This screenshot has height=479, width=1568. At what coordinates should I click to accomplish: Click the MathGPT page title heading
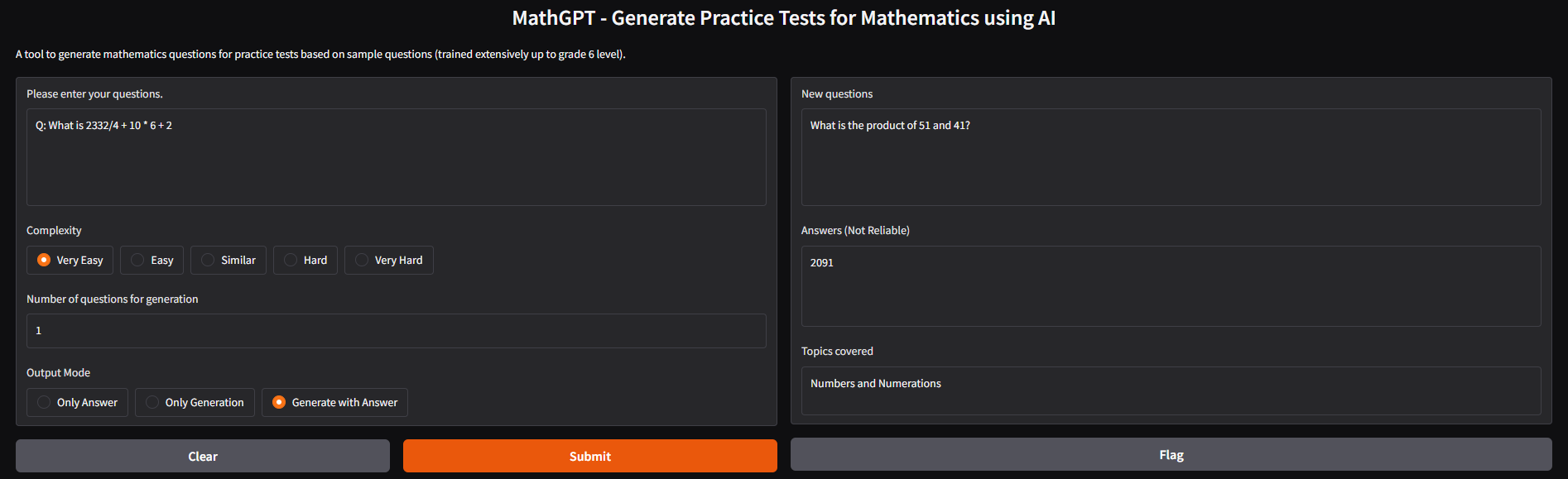pos(783,18)
